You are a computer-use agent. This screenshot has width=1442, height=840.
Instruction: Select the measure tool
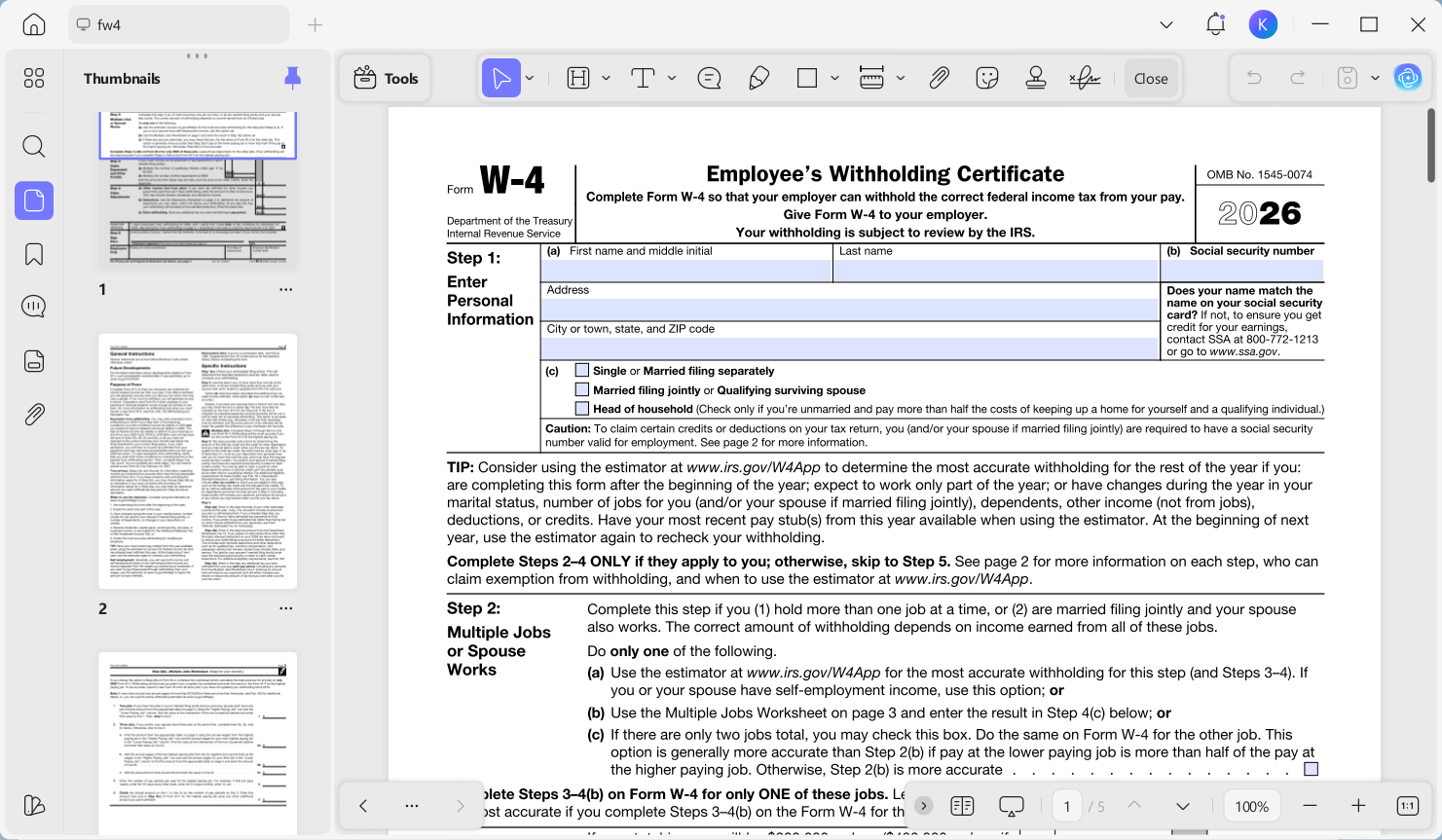click(871, 78)
